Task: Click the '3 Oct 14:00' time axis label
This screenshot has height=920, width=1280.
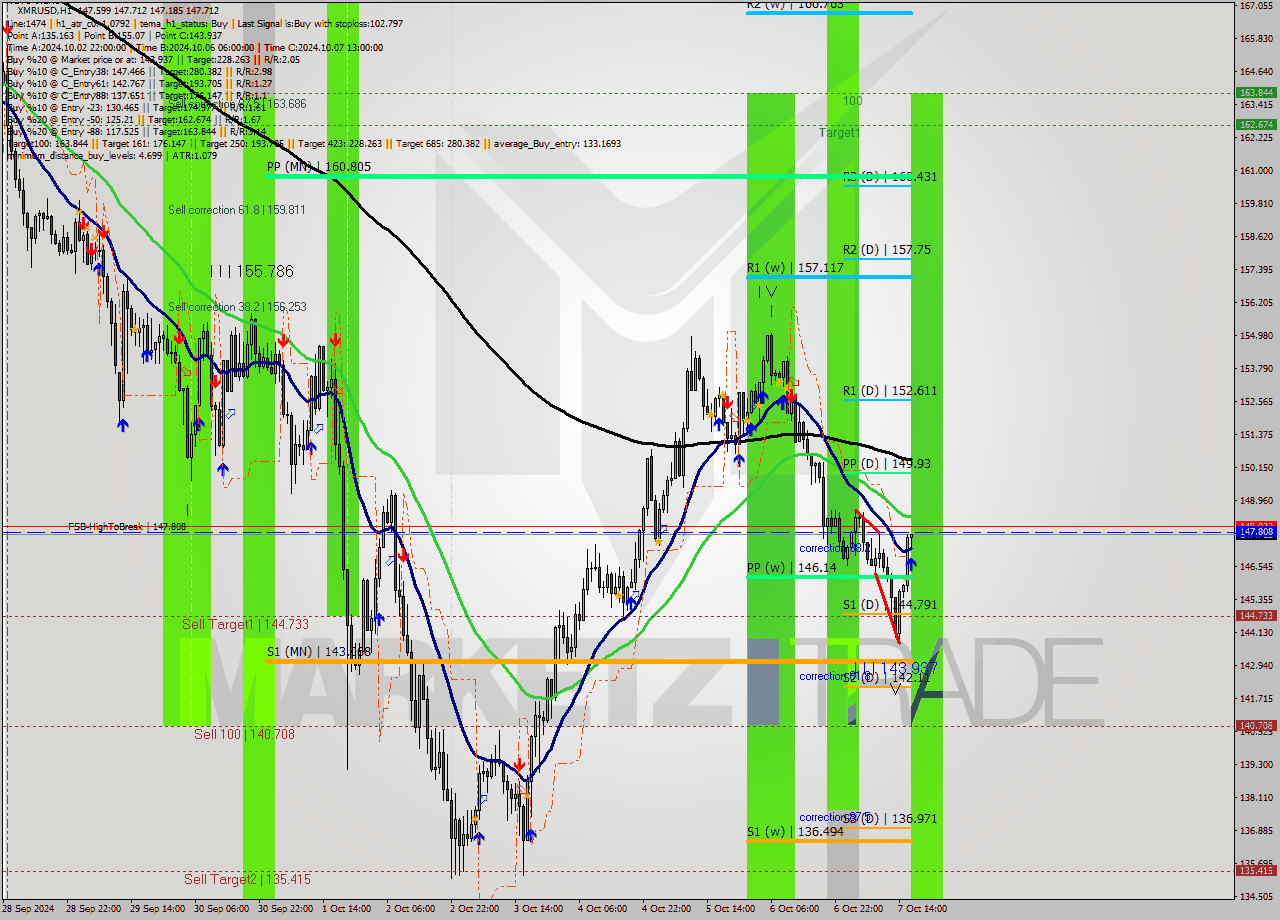Action: coord(538,909)
